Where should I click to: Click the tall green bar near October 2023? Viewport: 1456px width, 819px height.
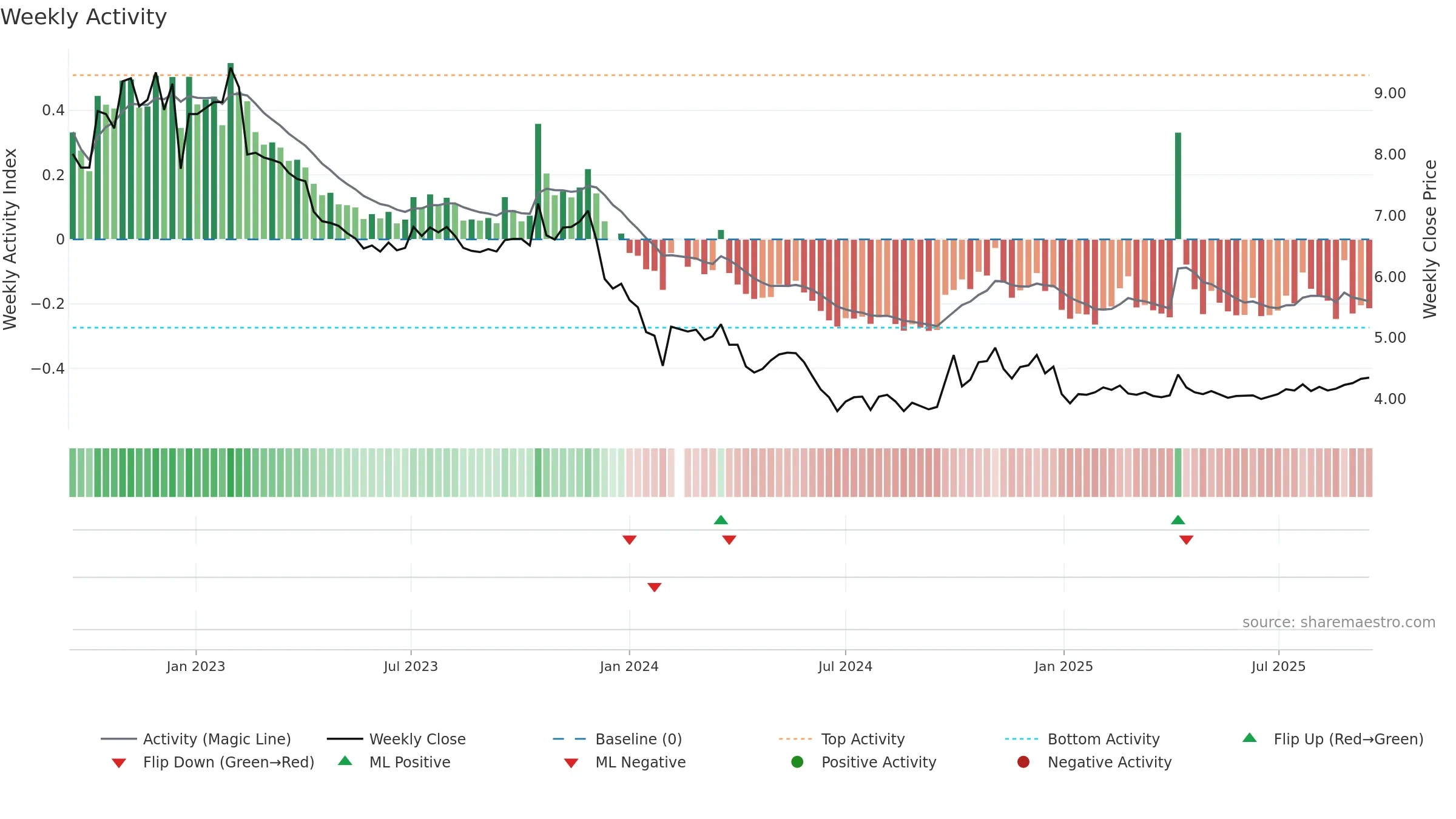pyautogui.click(x=538, y=181)
